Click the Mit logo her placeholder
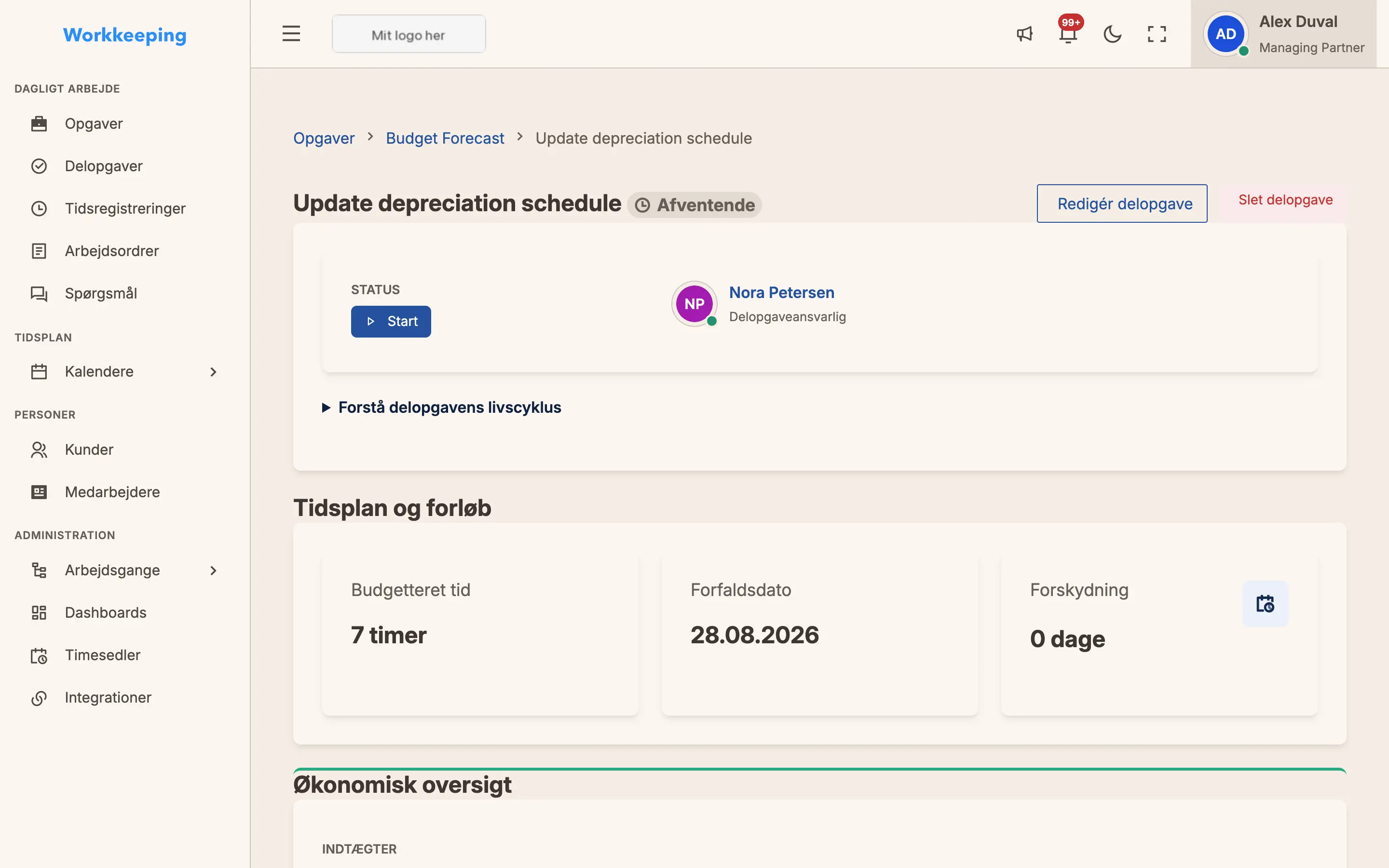 409,34
